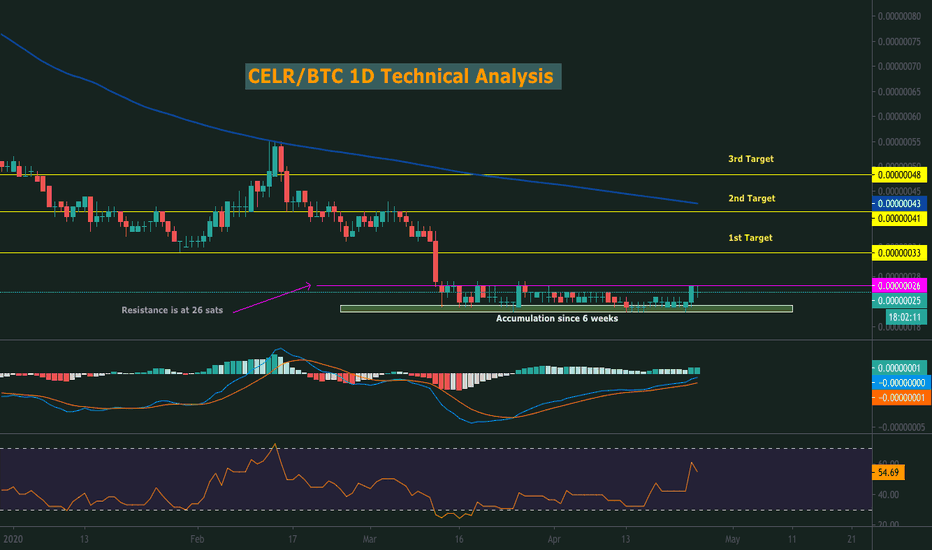Select the 'Accumulation since 6 weeks' annotation
The height and width of the screenshot is (550, 932).
coord(557,318)
